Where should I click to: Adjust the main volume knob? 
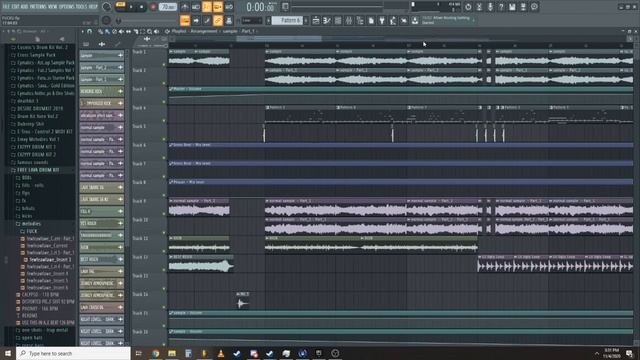107,7
